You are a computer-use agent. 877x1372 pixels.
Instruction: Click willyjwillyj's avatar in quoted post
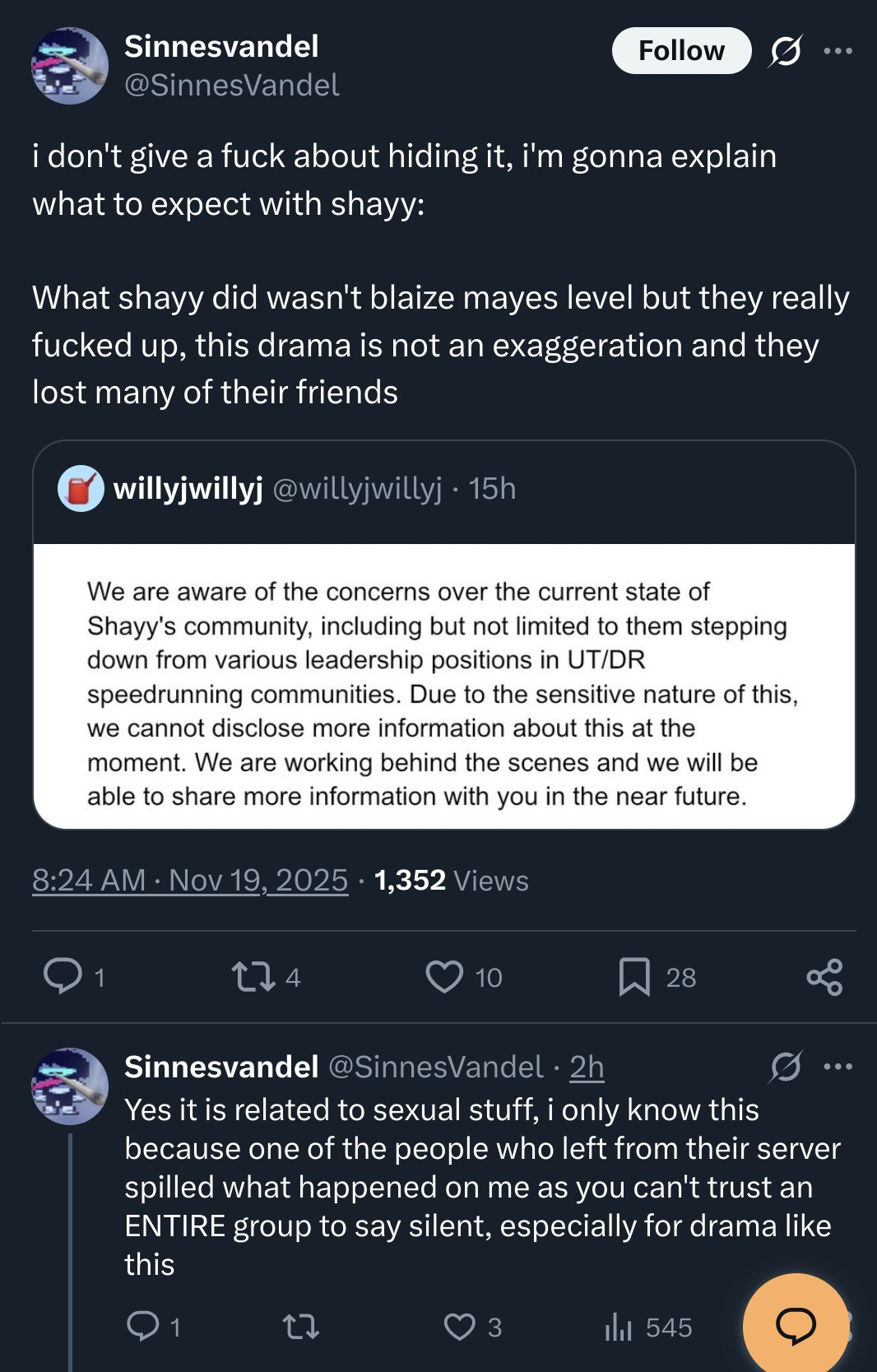click(x=81, y=489)
